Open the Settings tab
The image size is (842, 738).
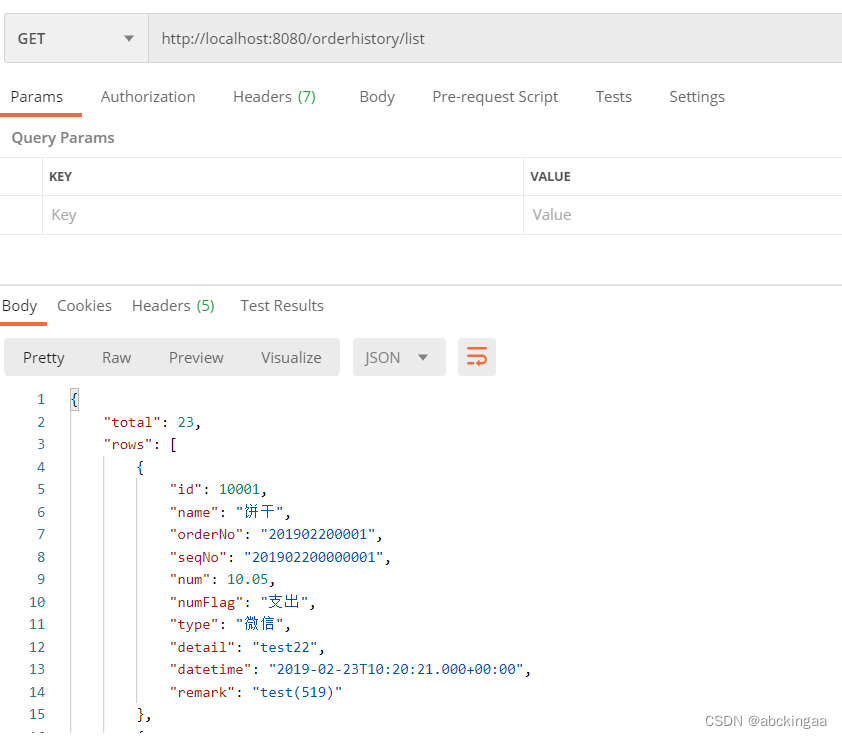click(x=696, y=97)
